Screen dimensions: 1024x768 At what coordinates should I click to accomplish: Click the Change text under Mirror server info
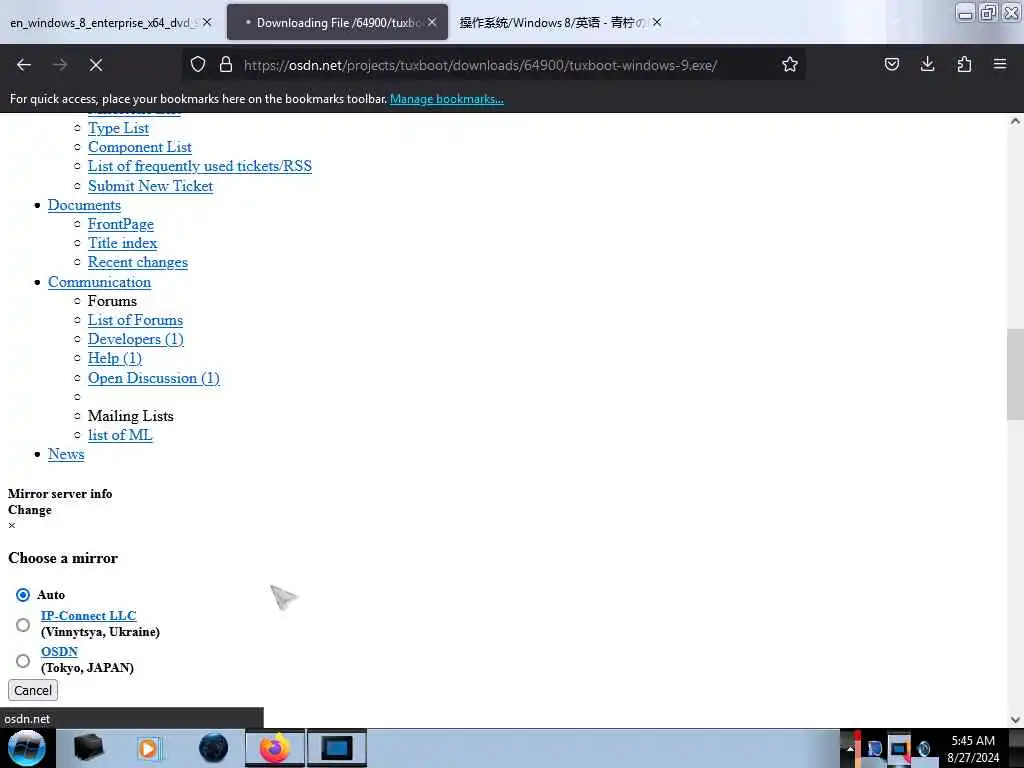pos(29,510)
